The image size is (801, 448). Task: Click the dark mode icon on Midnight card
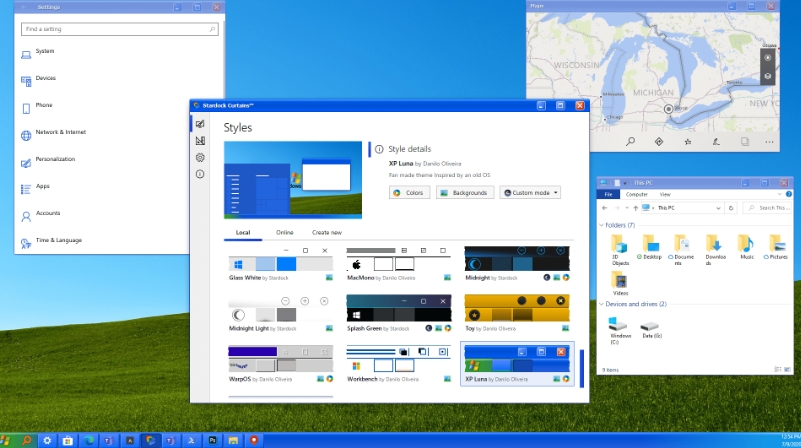click(547, 277)
